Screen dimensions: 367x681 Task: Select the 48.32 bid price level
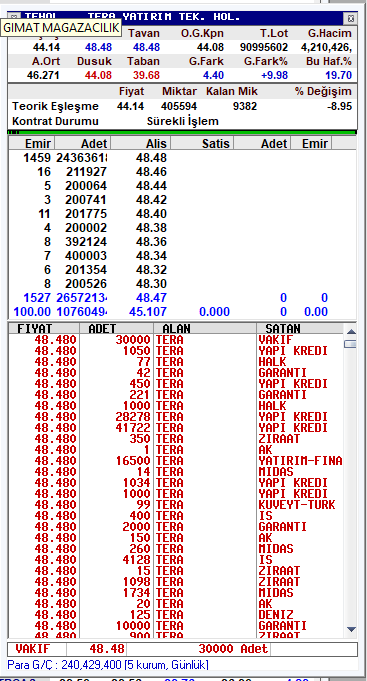(151, 270)
